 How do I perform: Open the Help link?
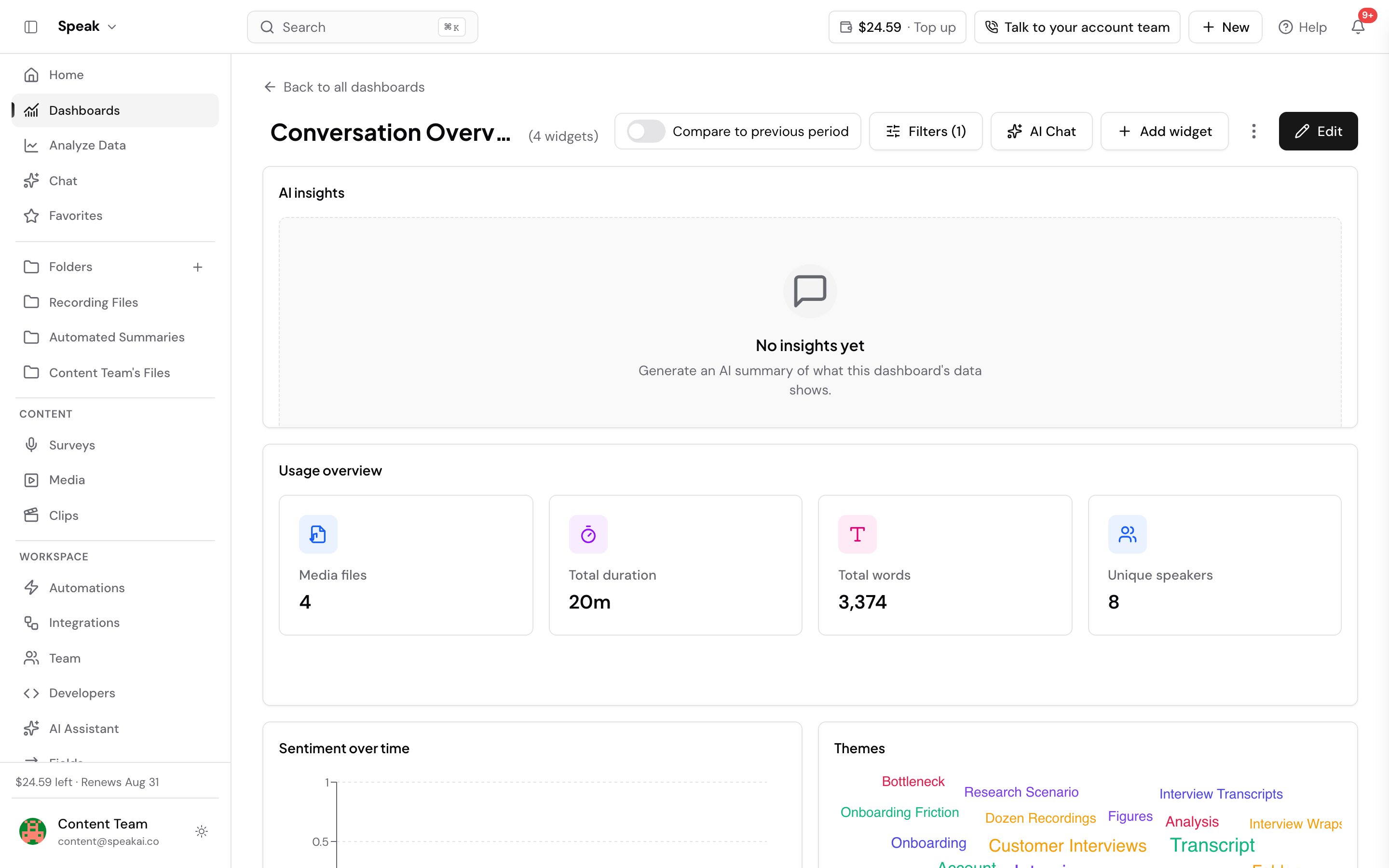[x=1302, y=27]
